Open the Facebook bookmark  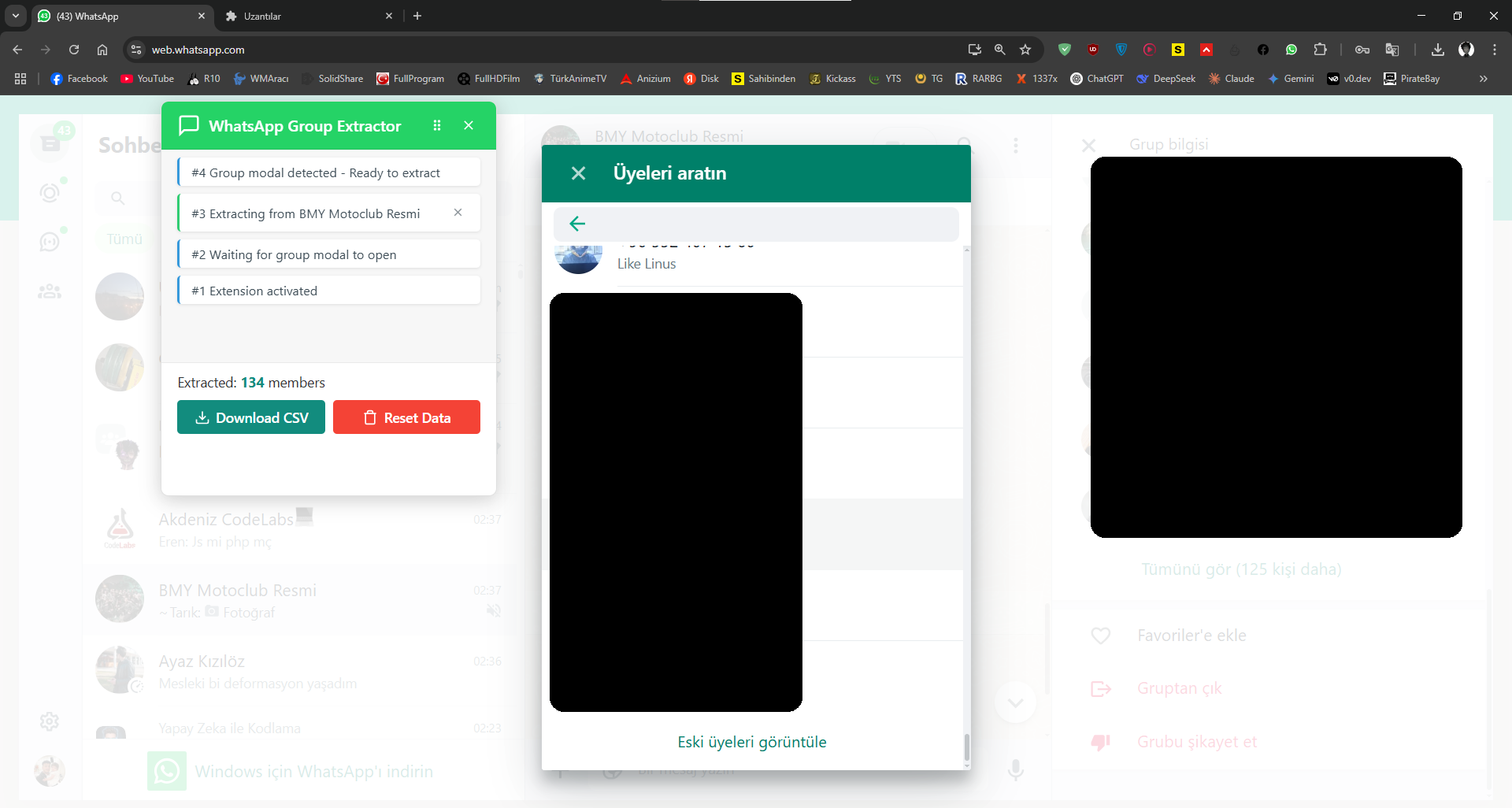79,79
